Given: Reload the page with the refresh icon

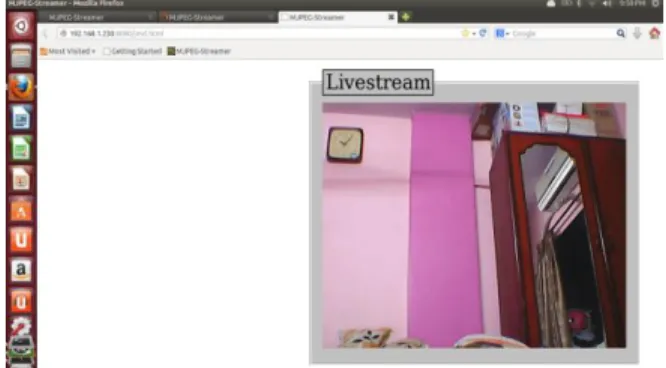Looking at the screenshot, I should click(x=483, y=33).
